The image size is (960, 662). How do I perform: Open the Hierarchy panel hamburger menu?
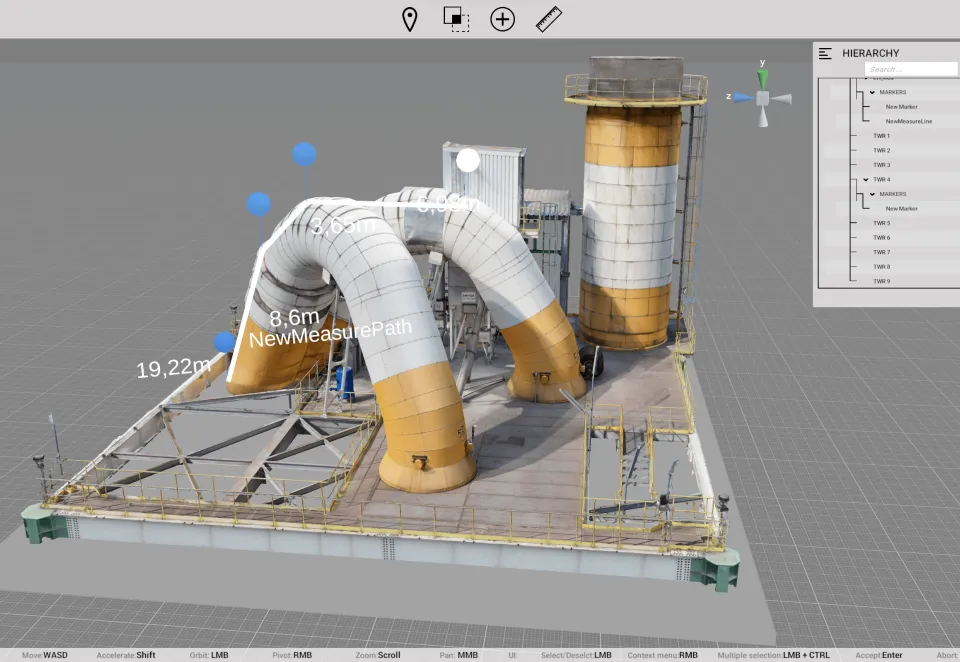pos(825,53)
